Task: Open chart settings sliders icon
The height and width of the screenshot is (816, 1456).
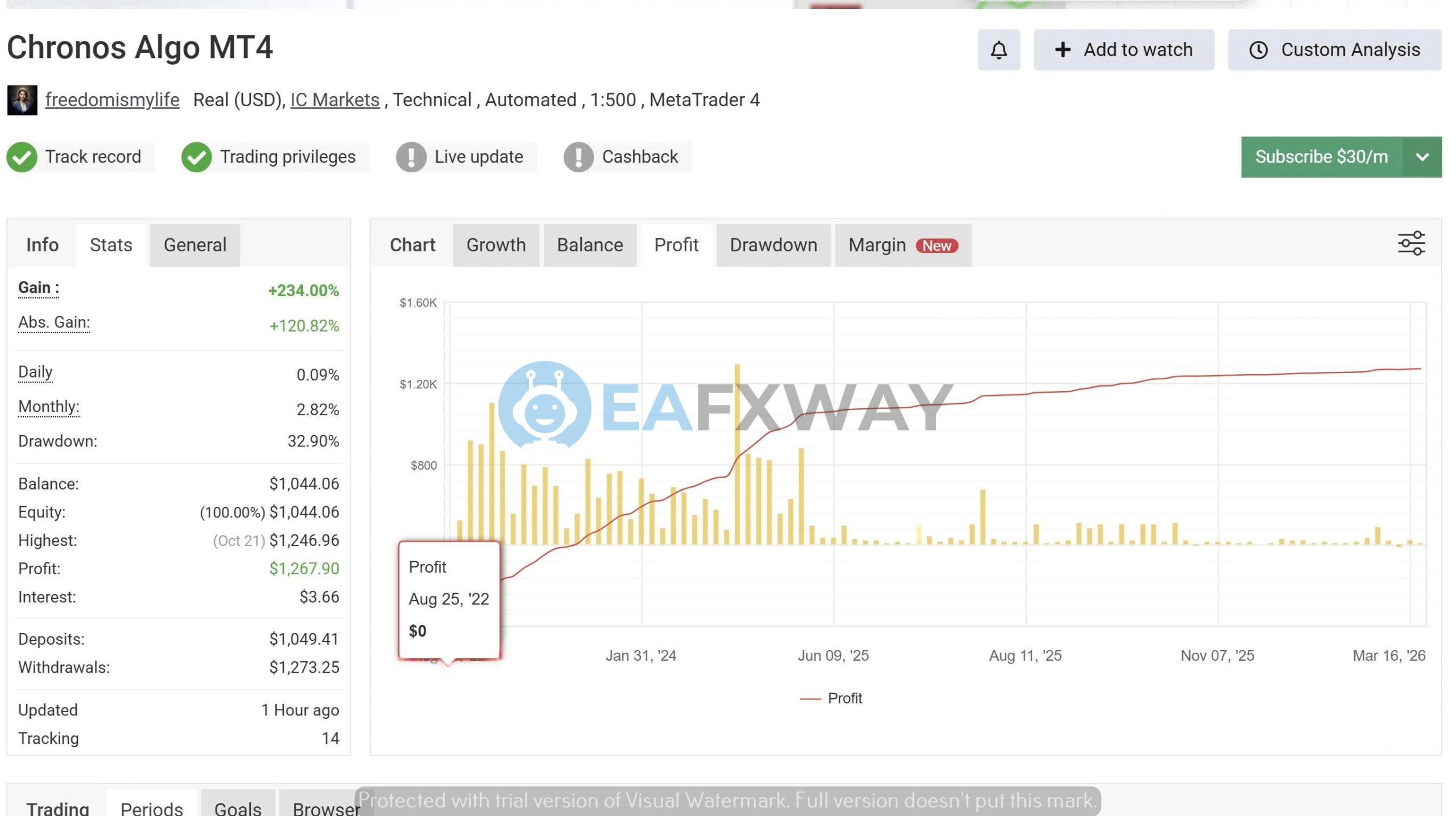Action: 1411,243
